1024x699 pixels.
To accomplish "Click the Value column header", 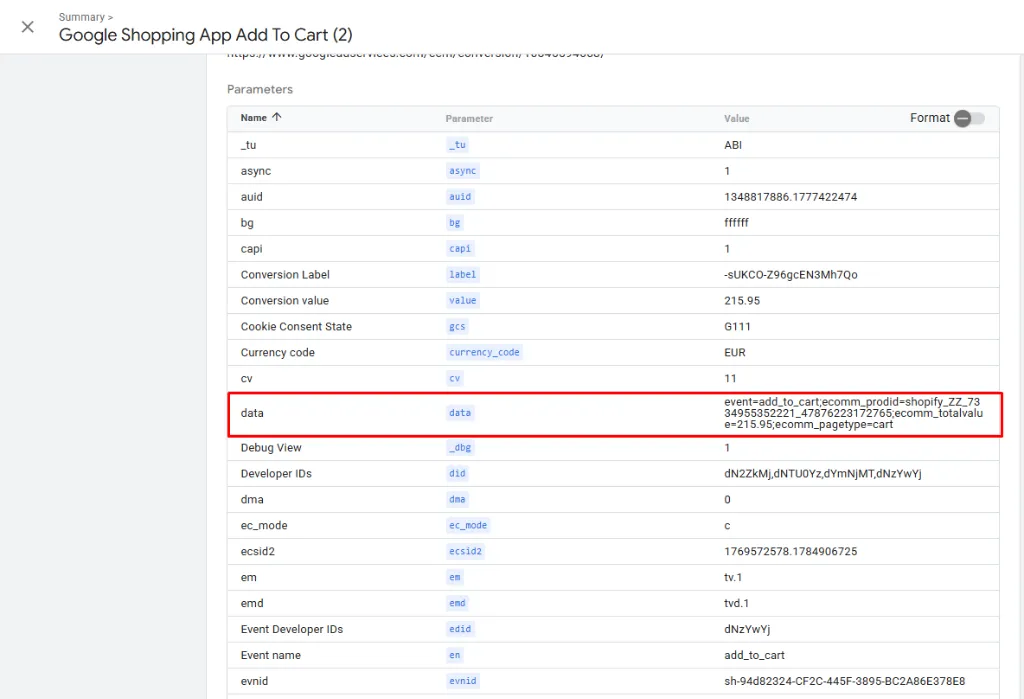I will pos(737,118).
